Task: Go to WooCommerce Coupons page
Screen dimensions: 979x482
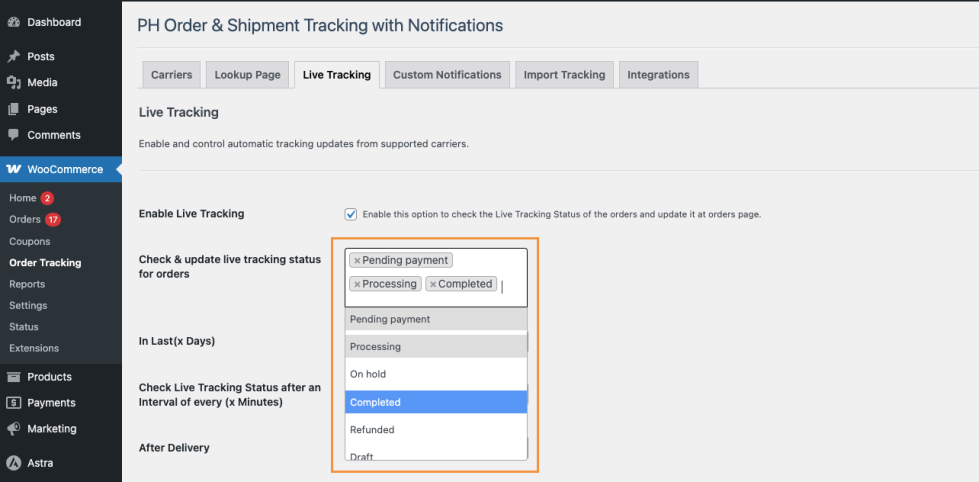Action: click(29, 241)
